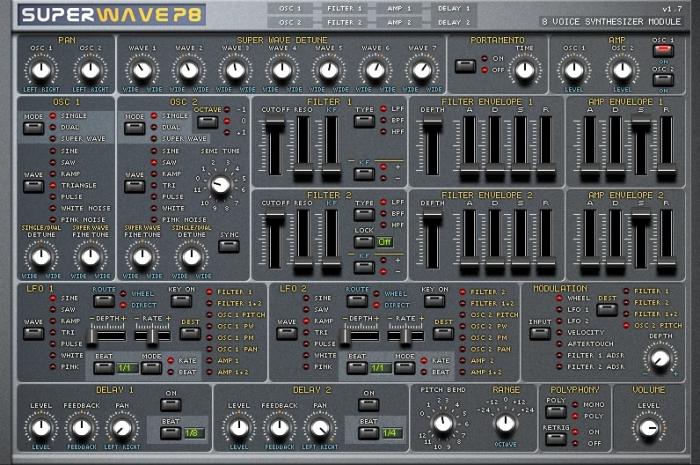Image resolution: width=700 pixels, height=465 pixels.
Task: Click the Wave 4 detune knob
Action: 282,69
